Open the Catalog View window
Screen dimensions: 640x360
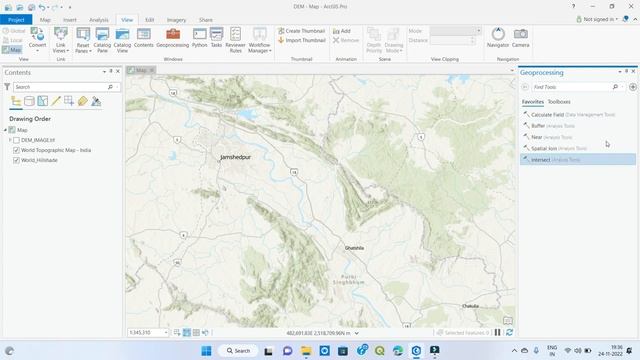point(122,40)
